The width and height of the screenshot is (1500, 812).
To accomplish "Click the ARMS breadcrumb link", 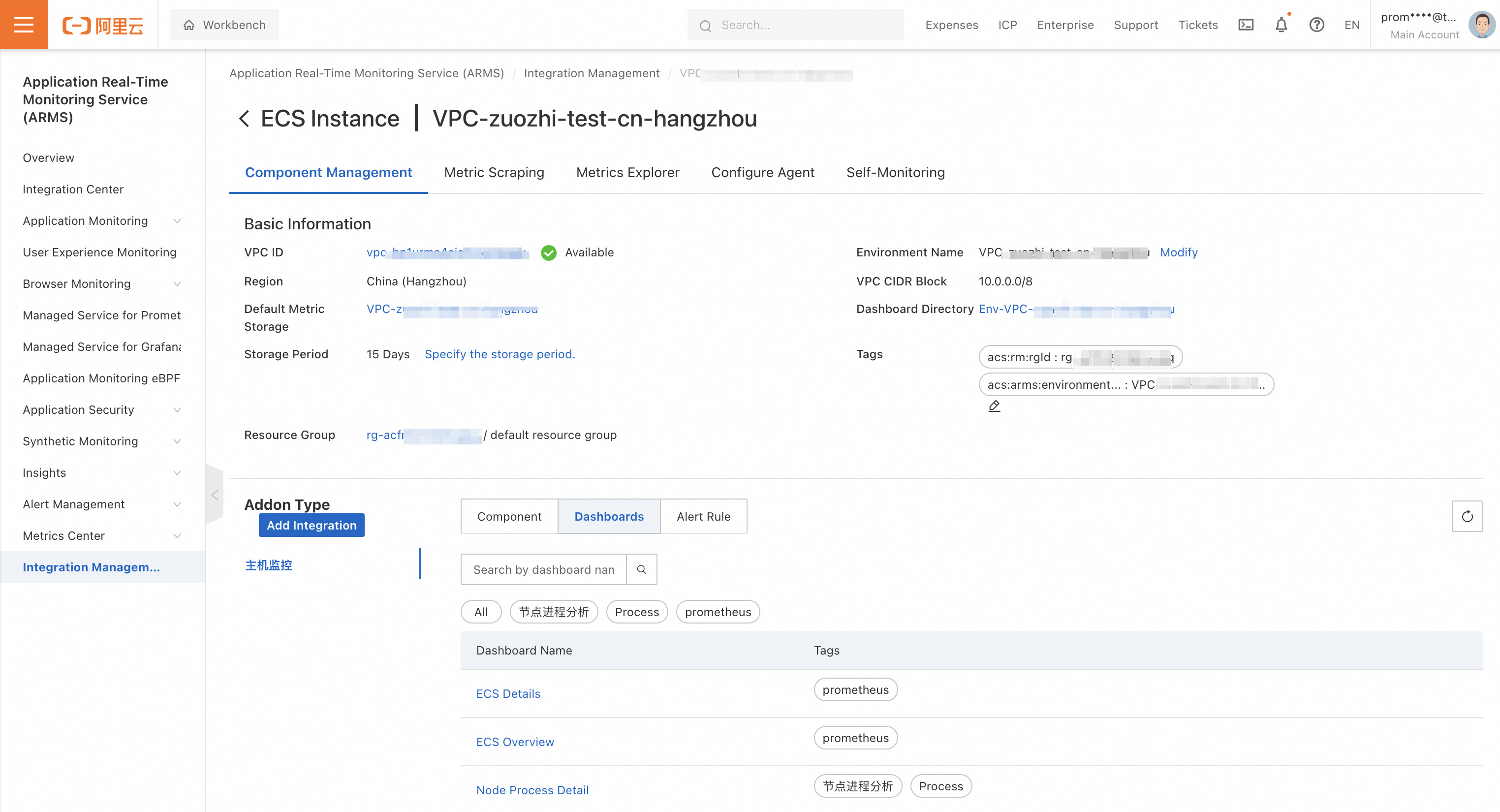I will pos(367,73).
